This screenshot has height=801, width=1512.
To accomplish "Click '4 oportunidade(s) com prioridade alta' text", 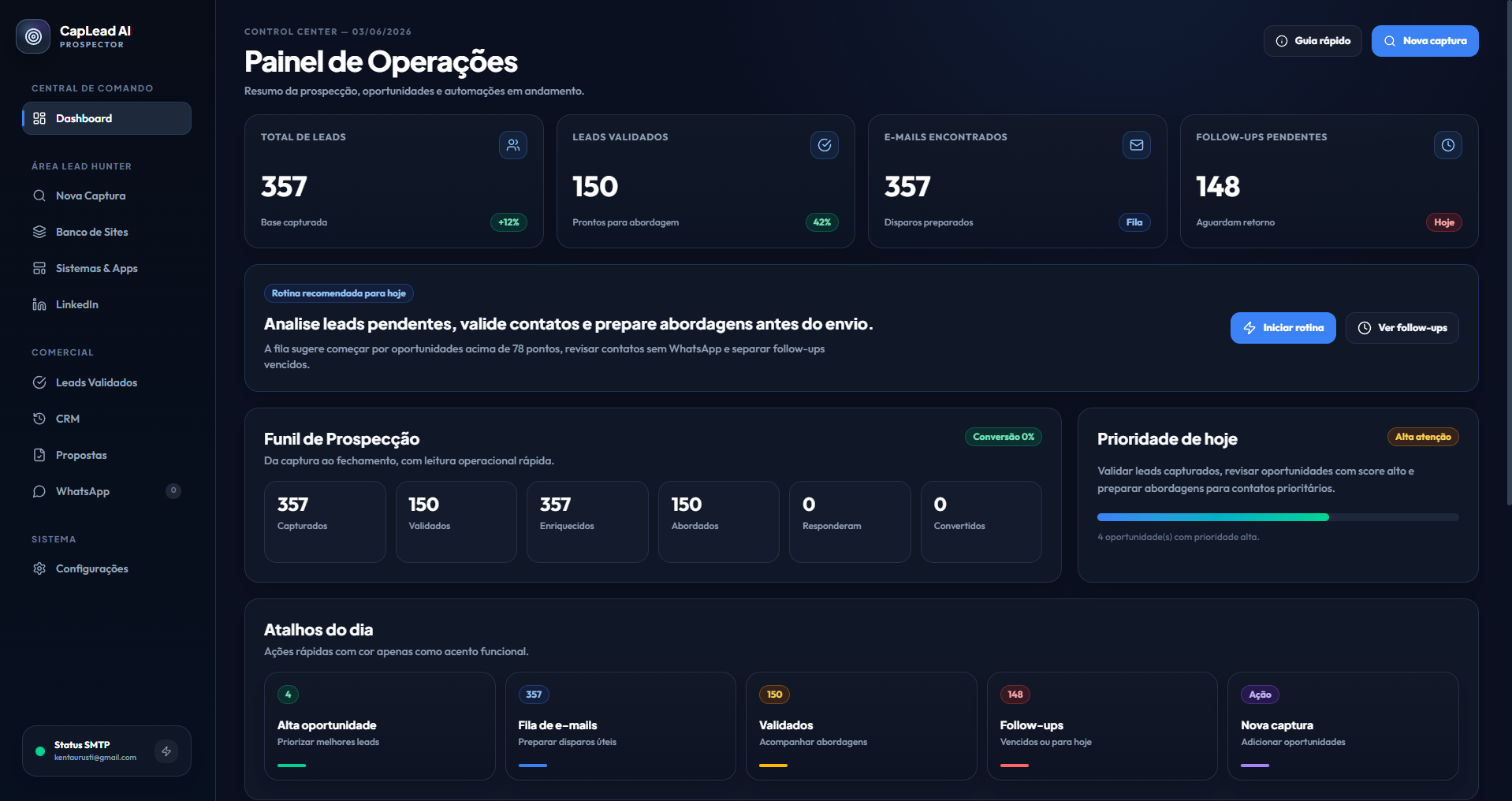I will [1178, 537].
